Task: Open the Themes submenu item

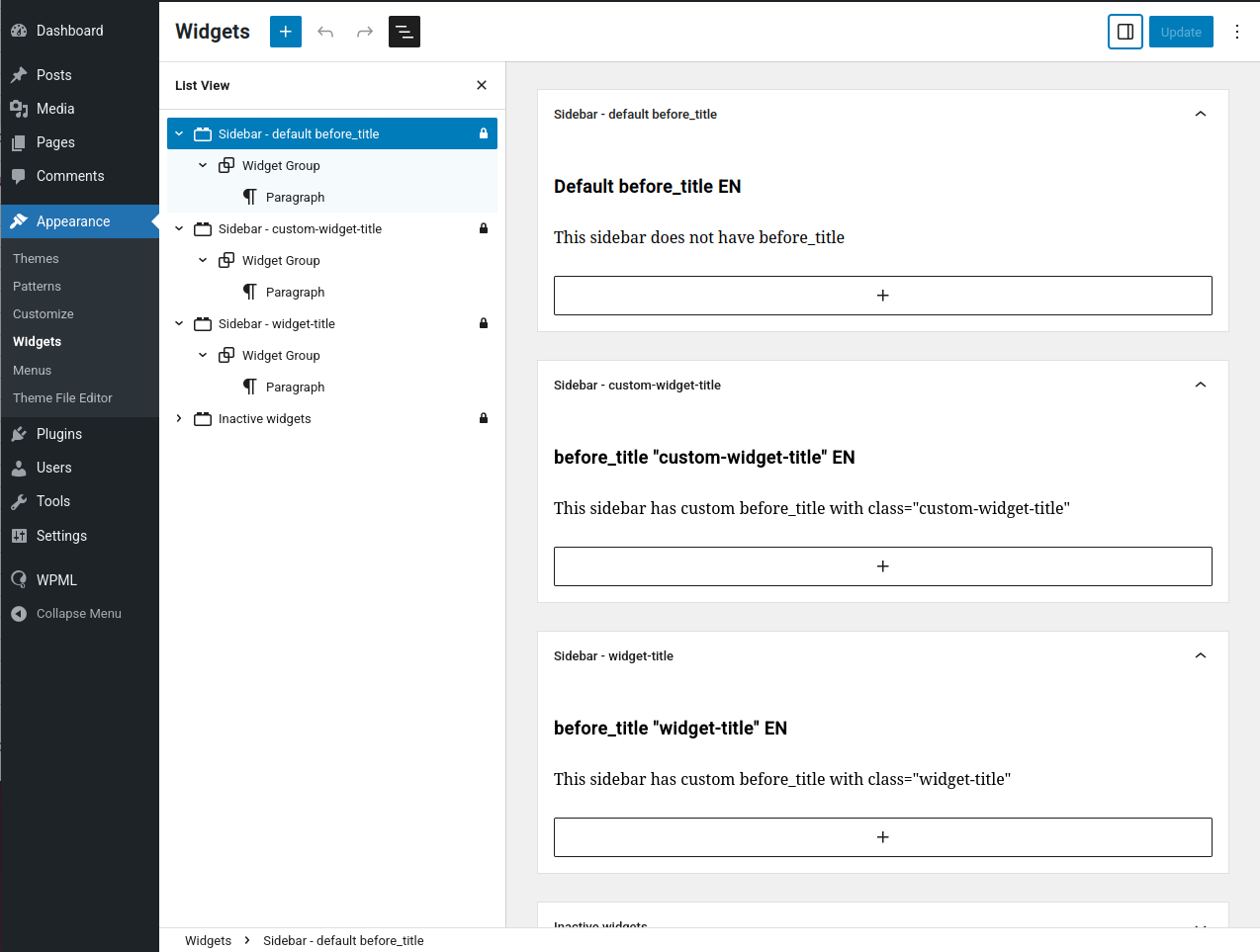Action: (36, 258)
